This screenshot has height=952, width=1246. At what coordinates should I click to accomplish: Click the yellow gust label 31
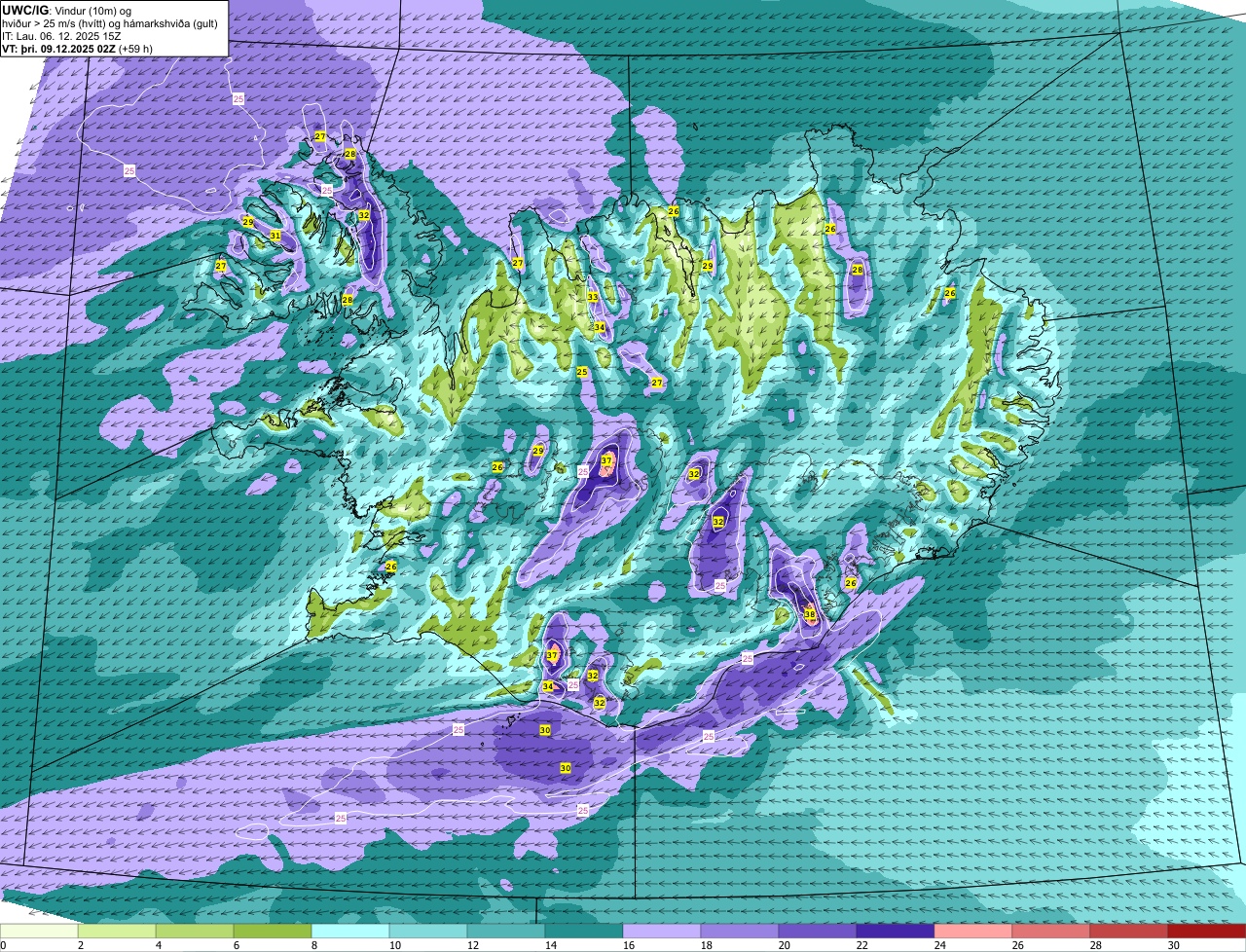(275, 236)
